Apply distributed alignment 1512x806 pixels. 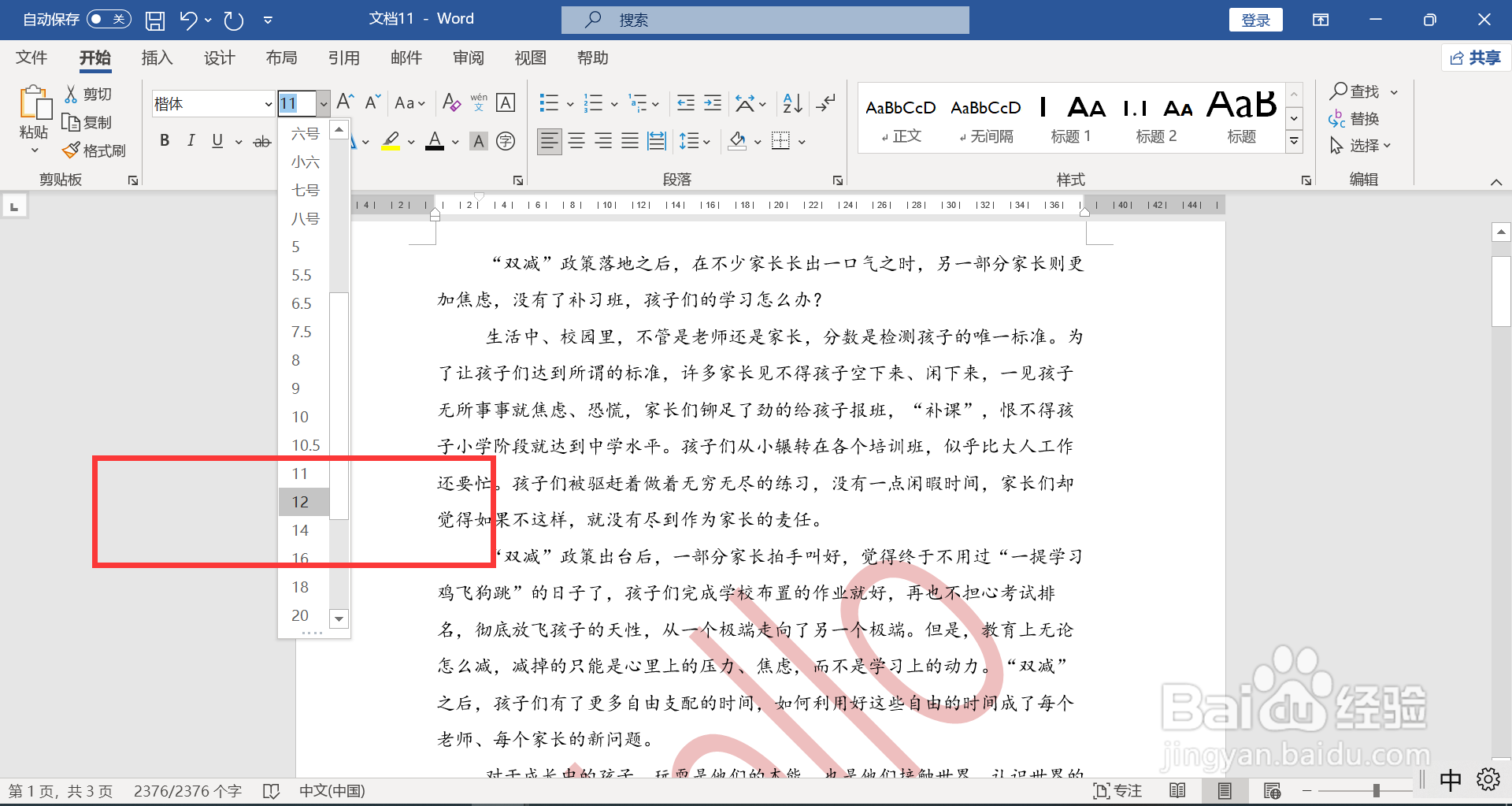656,141
